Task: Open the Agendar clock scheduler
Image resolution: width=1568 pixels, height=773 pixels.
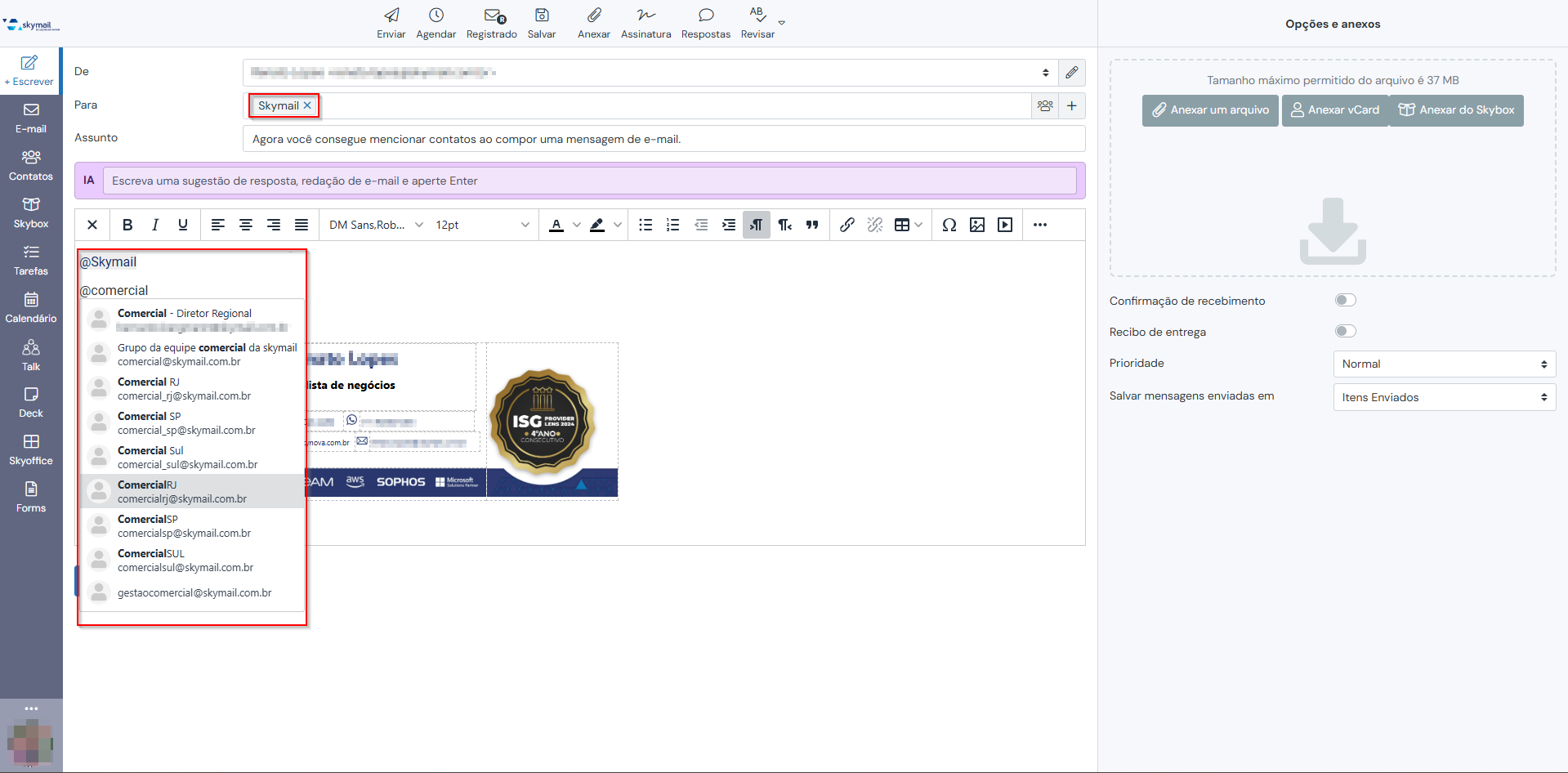Action: [x=436, y=16]
